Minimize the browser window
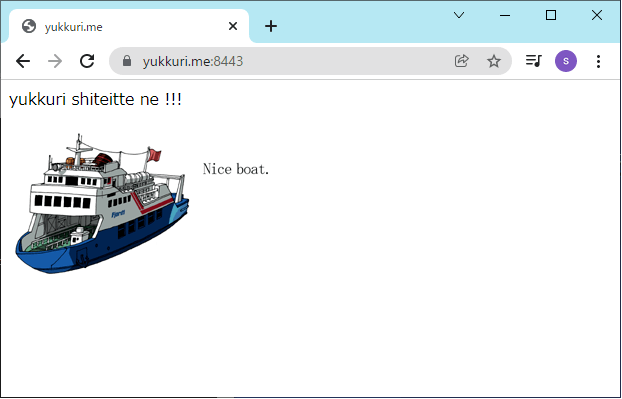This screenshot has height=399, width=622. coord(505,15)
